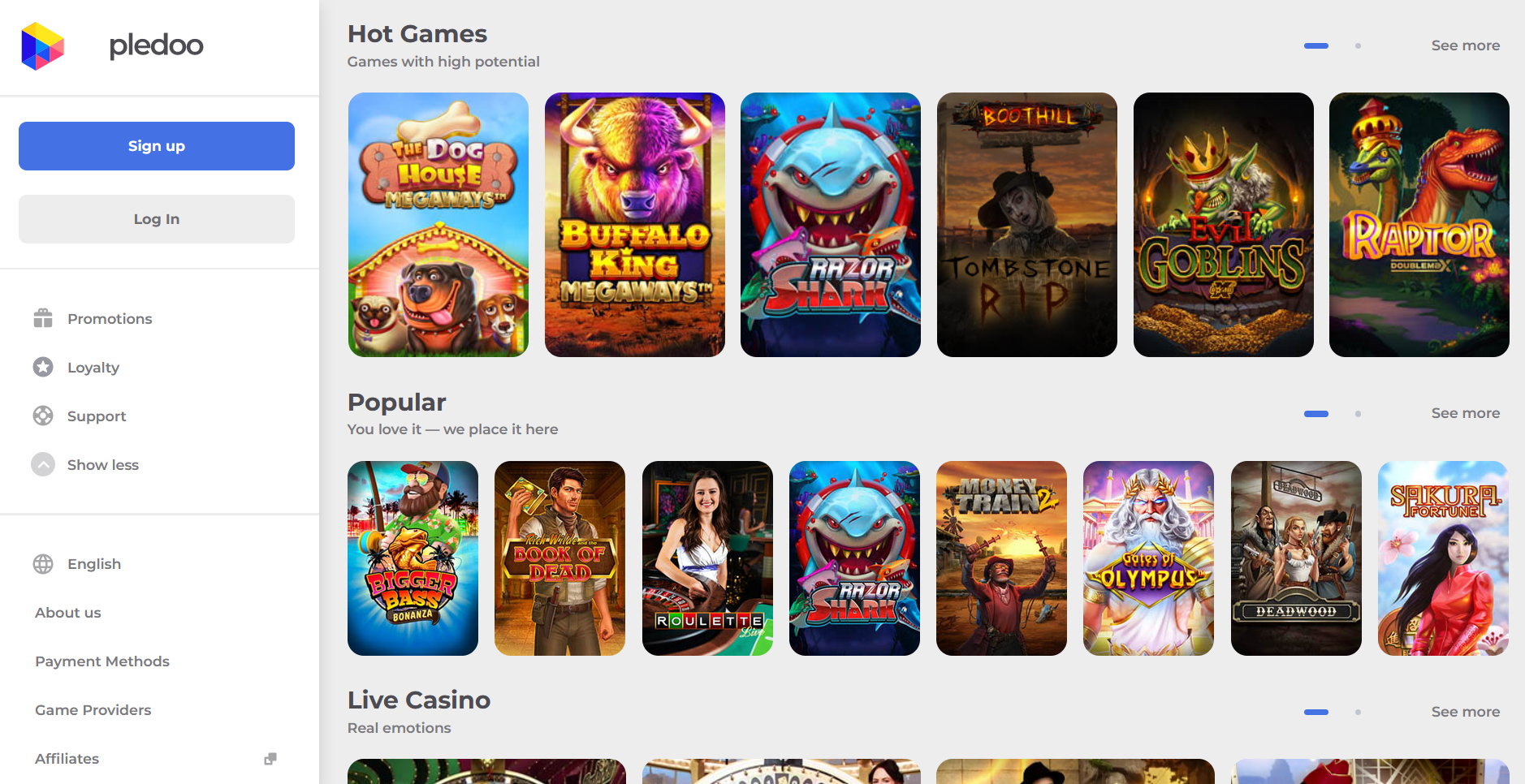The image size is (1525, 784).
Task: Click the blue Sign up button
Action: click(x=157, y=146)
